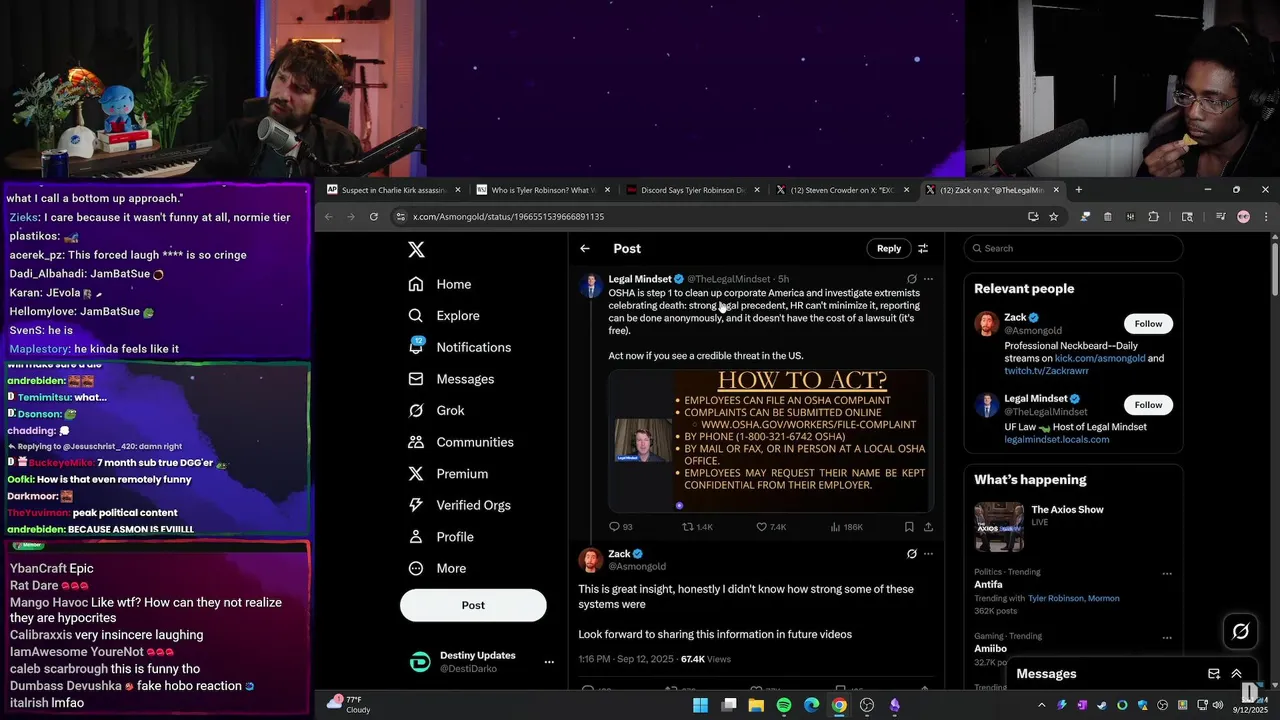The image size is (1280, 720).
Task: Bookmark the Legal Mindset post
Action: [909, 527]
